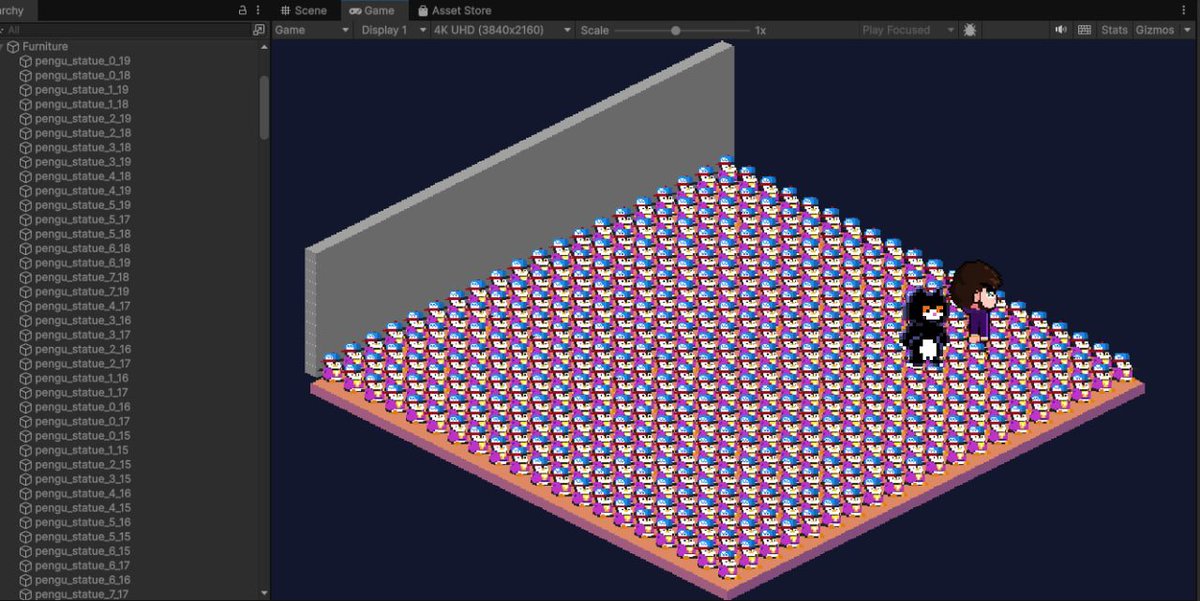Screen dimensions: 1200x601
Task: Toggle the Gizmos button
Action: pyautogui.click(x=1155, y=30)
